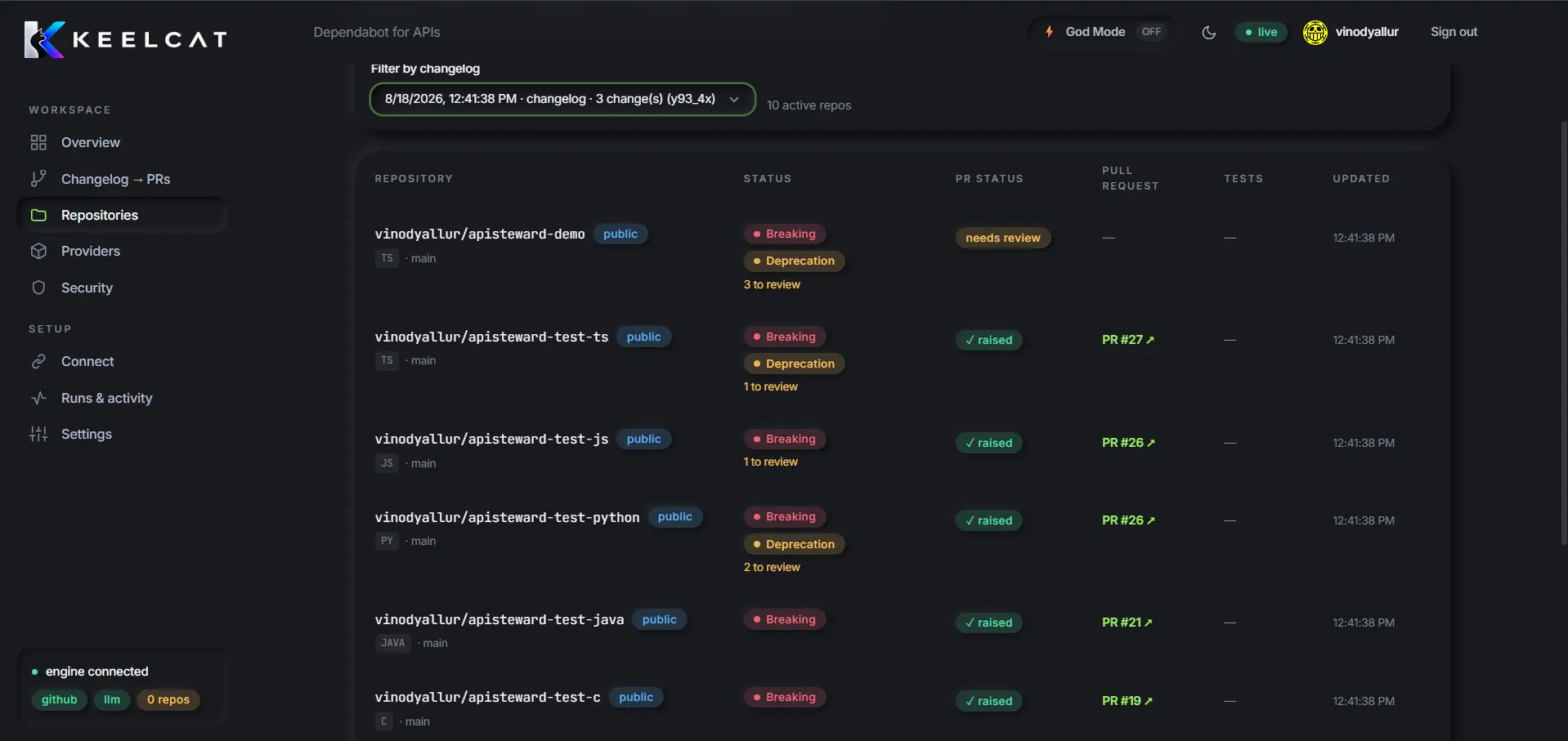The height and width of the screenshot is (741, 1568).
Task: Open Changelog → PRs page
Action: 116,179
